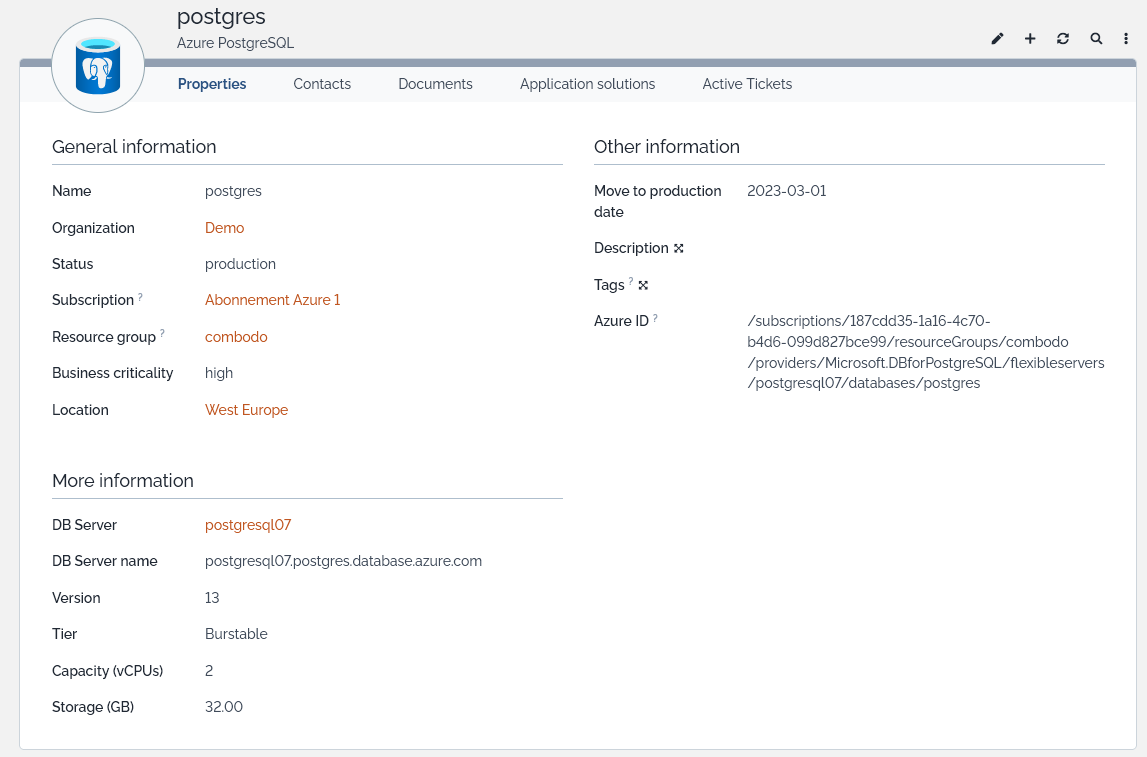
Task: Open the West Europe location link
Action: [x=246, y=410]
